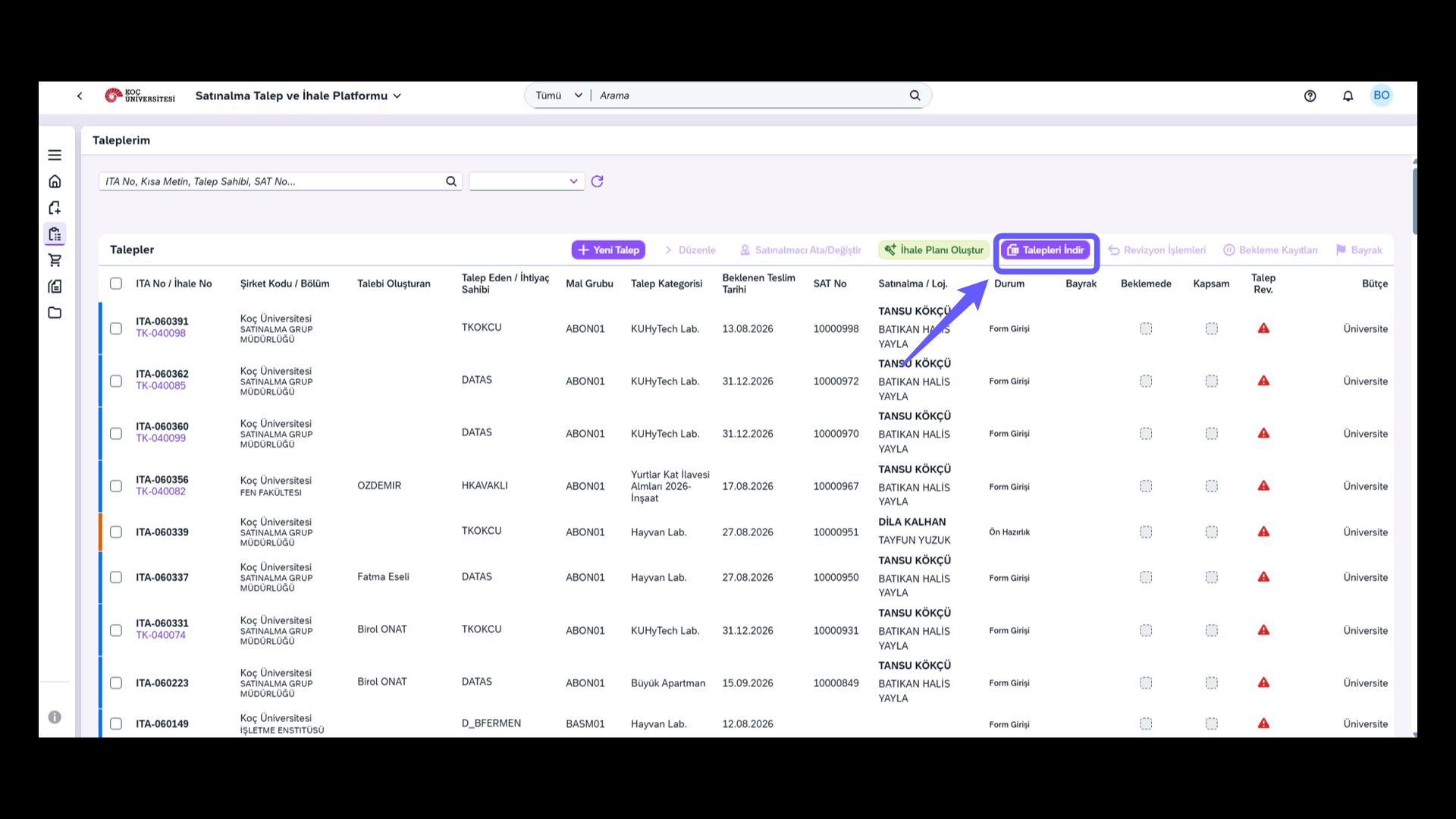Click the search icon in ITA No filter

click(451, 181)
